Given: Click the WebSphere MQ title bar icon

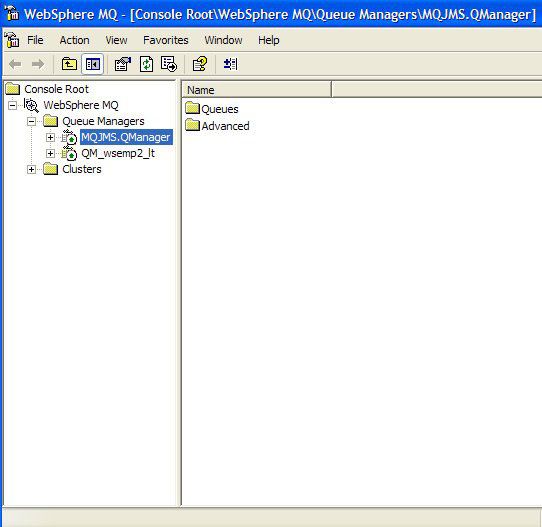Looking at the screenshot, I should [12, 13].
